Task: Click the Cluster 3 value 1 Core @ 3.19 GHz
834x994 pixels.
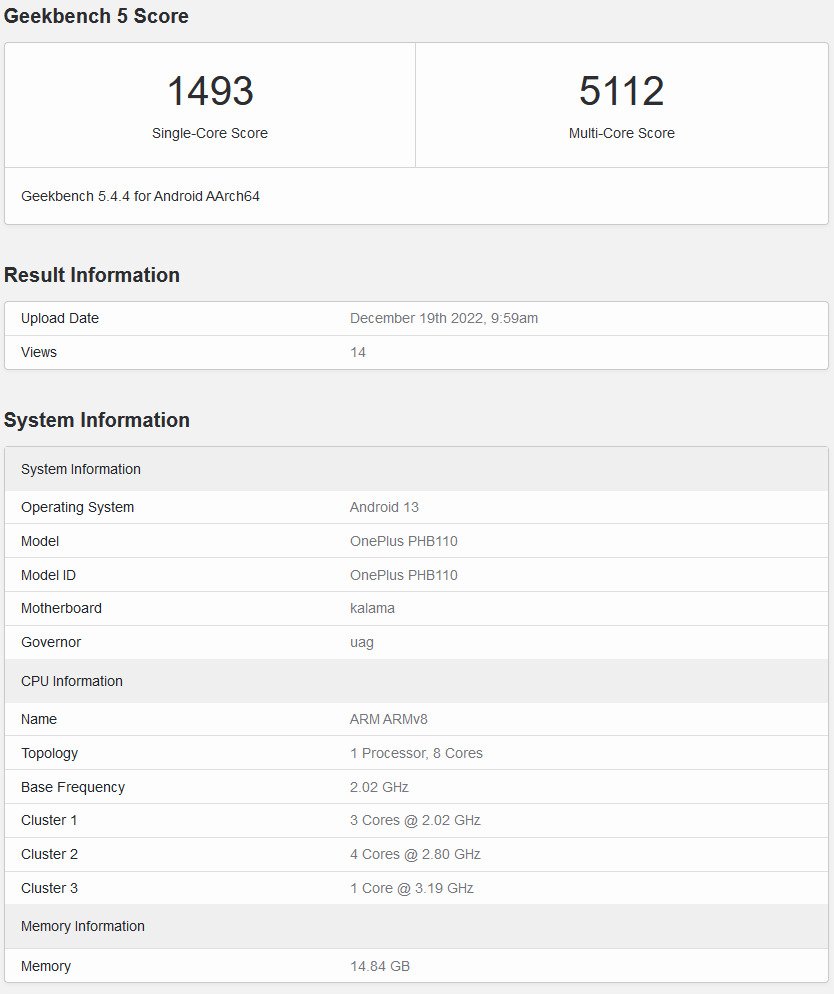Action: [x=412, y=888]
